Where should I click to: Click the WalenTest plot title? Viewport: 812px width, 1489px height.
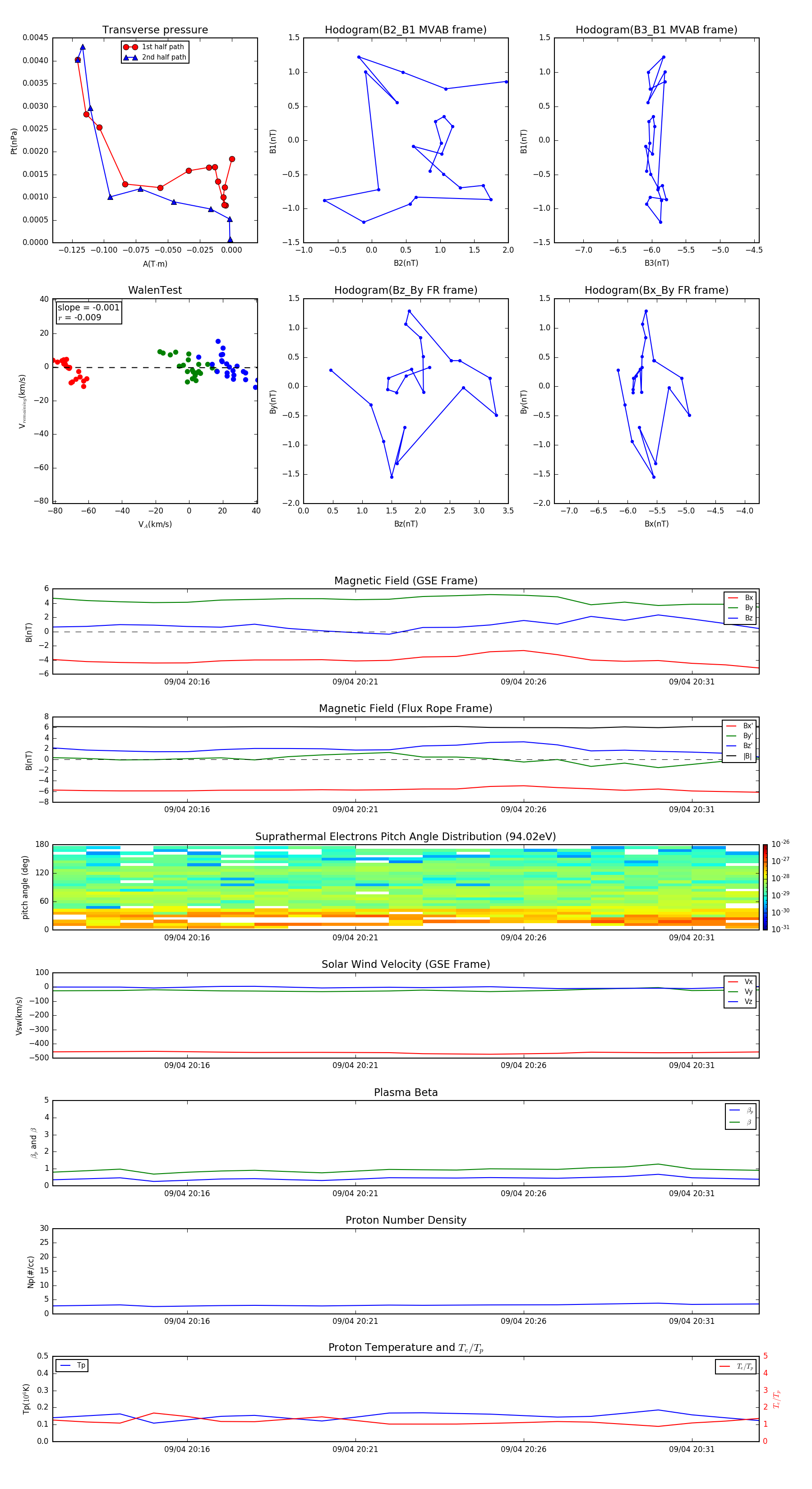click(155, 290)
